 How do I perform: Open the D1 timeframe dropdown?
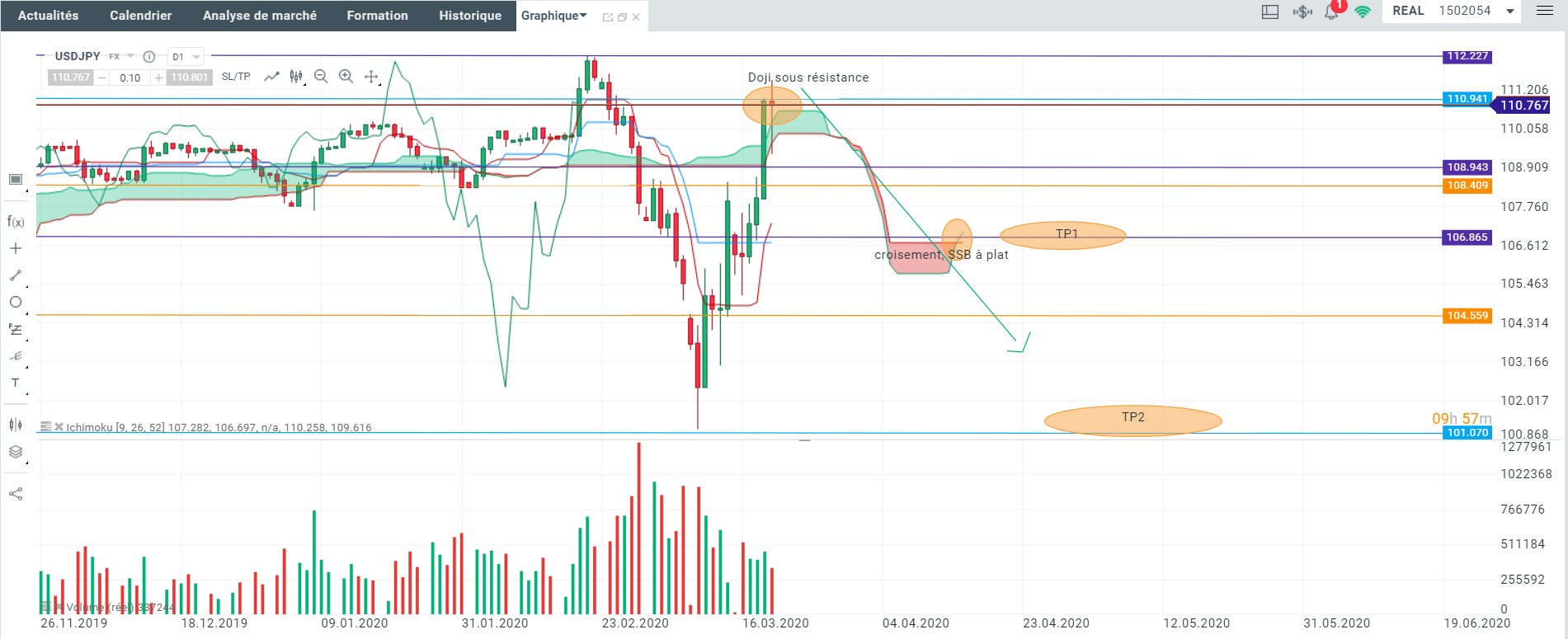coord(186,57)
